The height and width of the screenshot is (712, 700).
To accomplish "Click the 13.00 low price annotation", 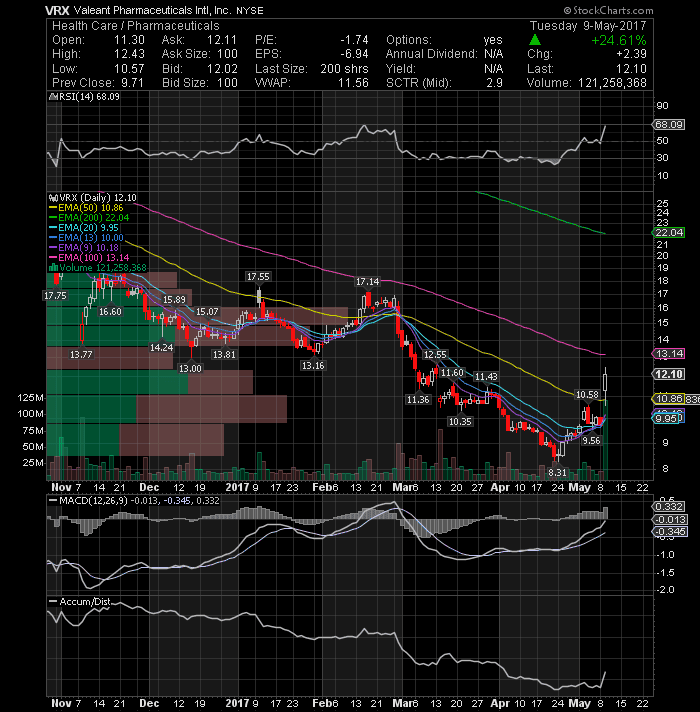I will pyautogui.click(x=190, y=368).
